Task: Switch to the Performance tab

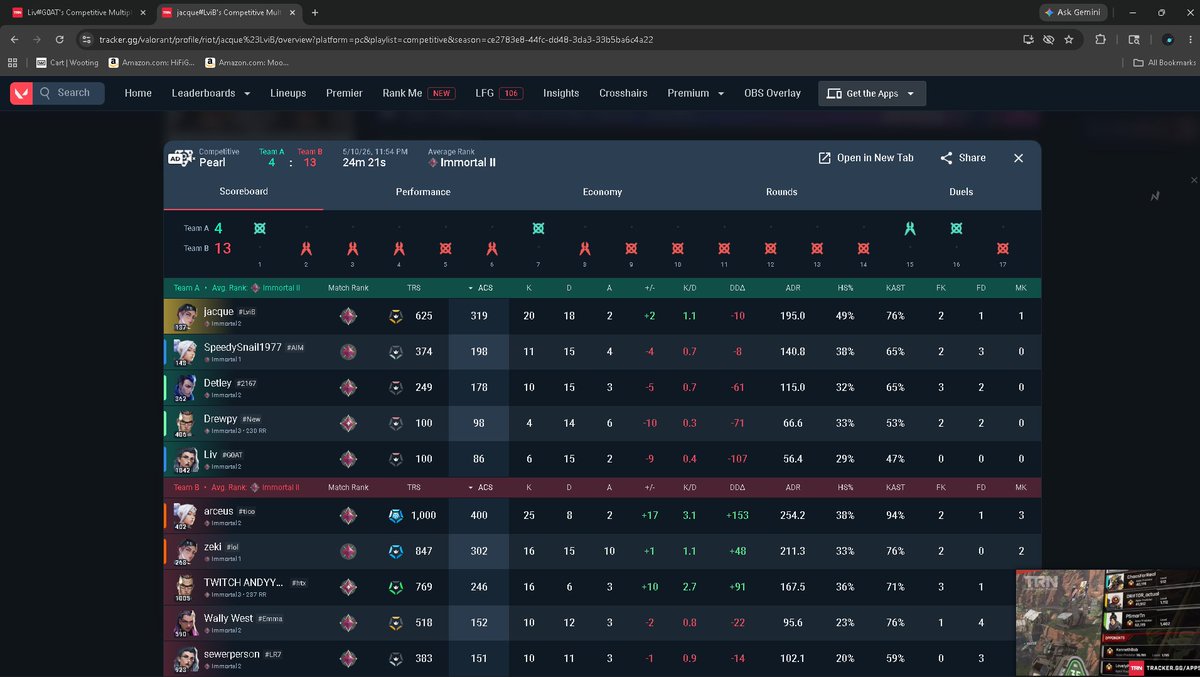Action: 423,191
